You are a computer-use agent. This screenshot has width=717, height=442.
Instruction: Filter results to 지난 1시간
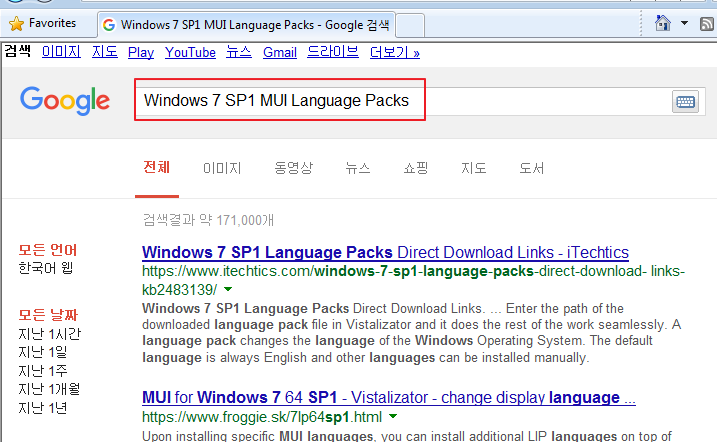pos(49,334)
